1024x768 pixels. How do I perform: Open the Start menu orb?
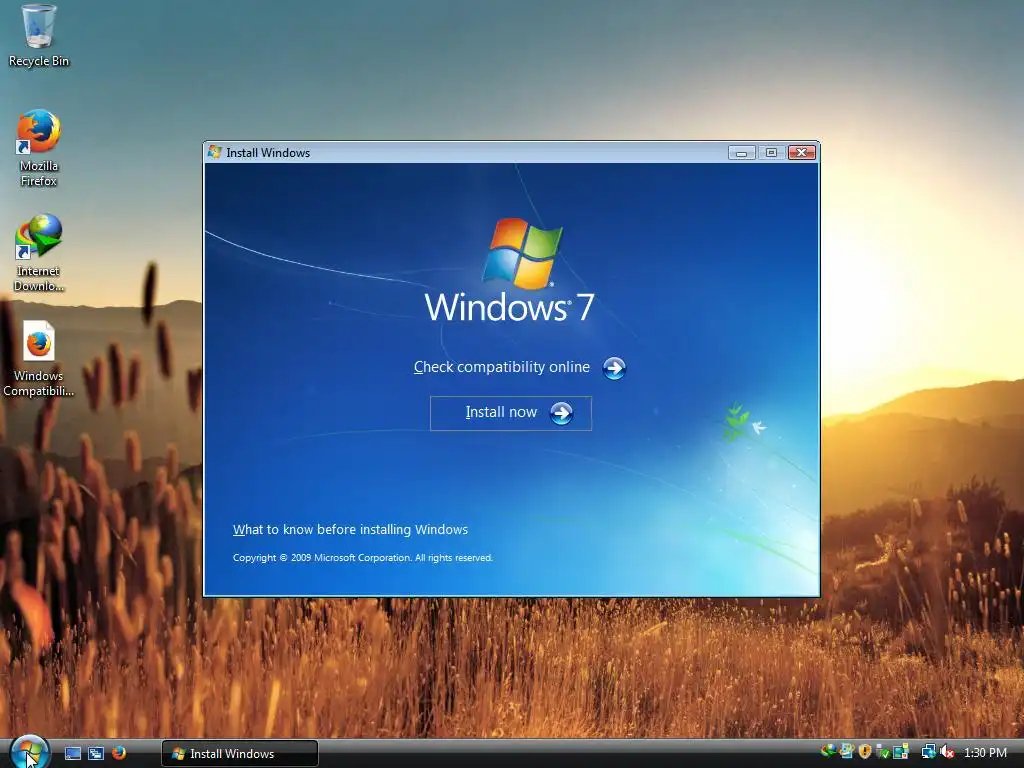(30, 752)
